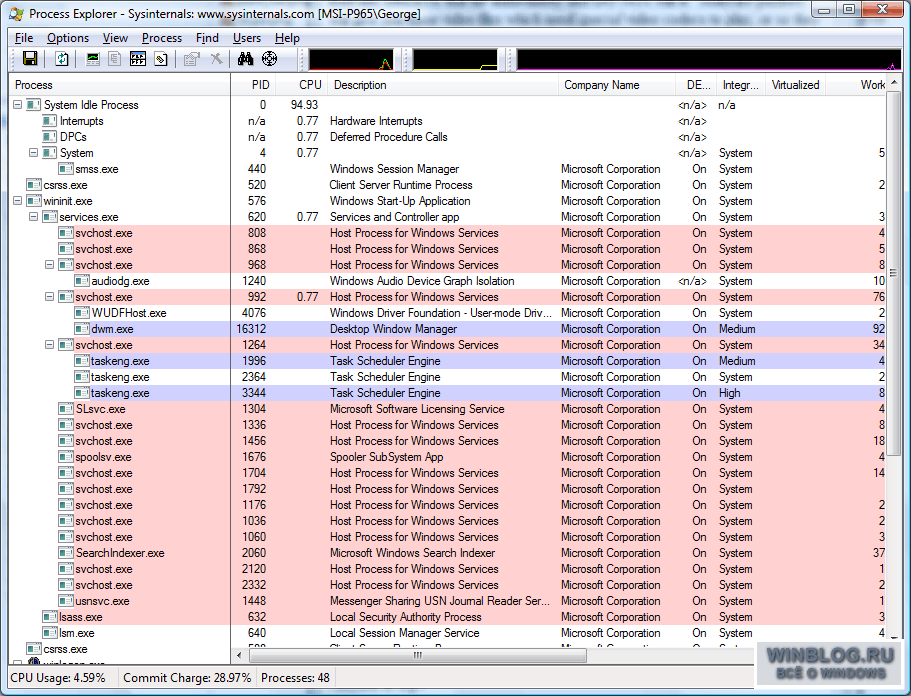911x696 pixels.
Task: Open the File menu
Action: (x=24, y=38)
